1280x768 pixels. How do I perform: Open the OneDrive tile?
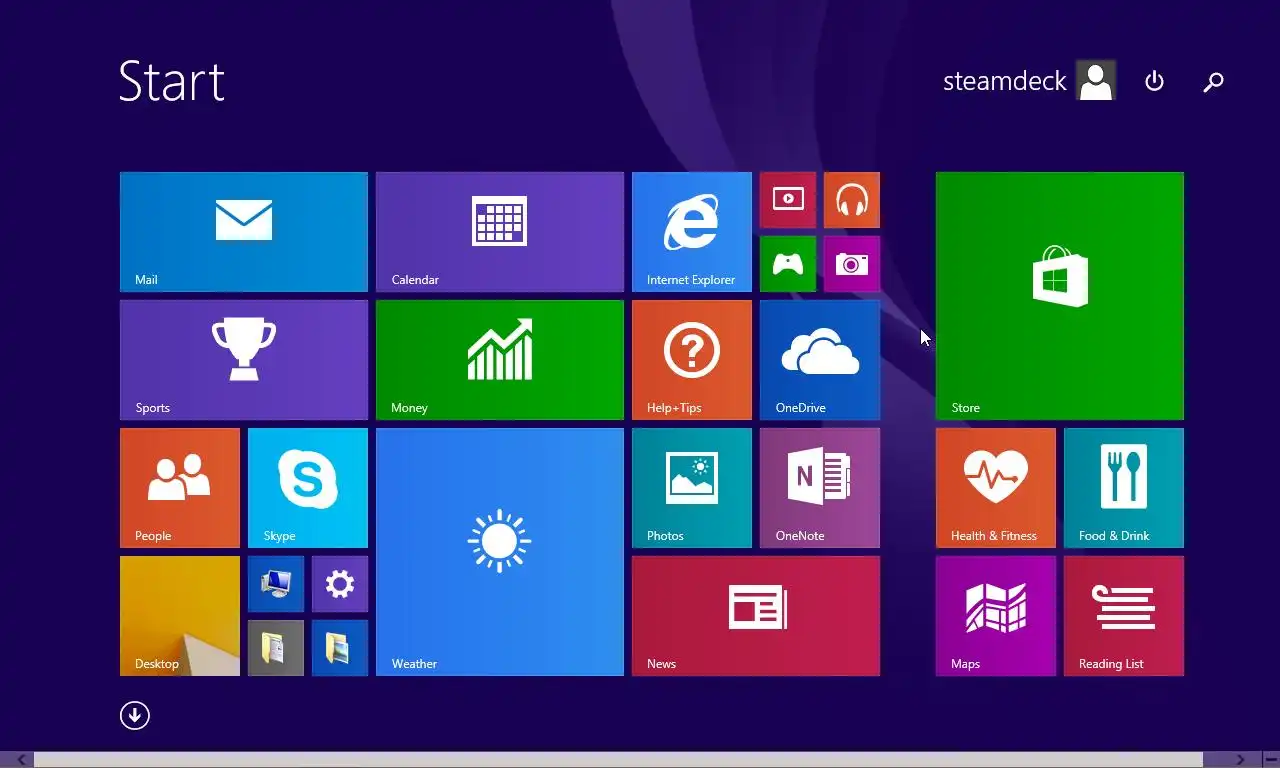click(x=820, y=360)
